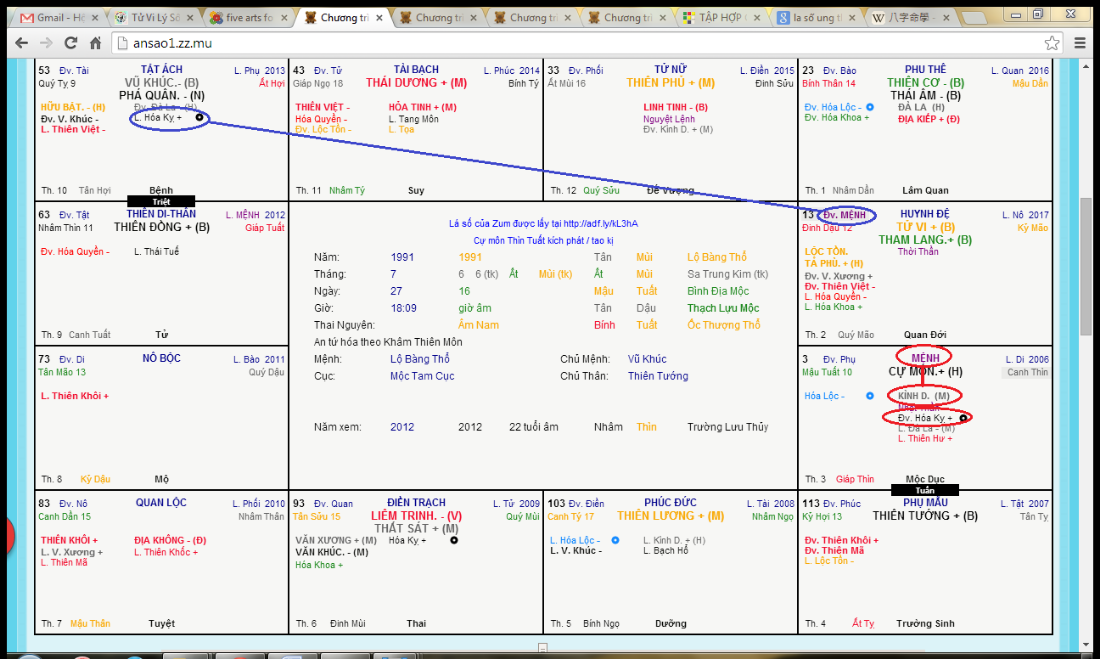Close the five arts tab
Viewport: 1100px width, 659px height.
284,18
